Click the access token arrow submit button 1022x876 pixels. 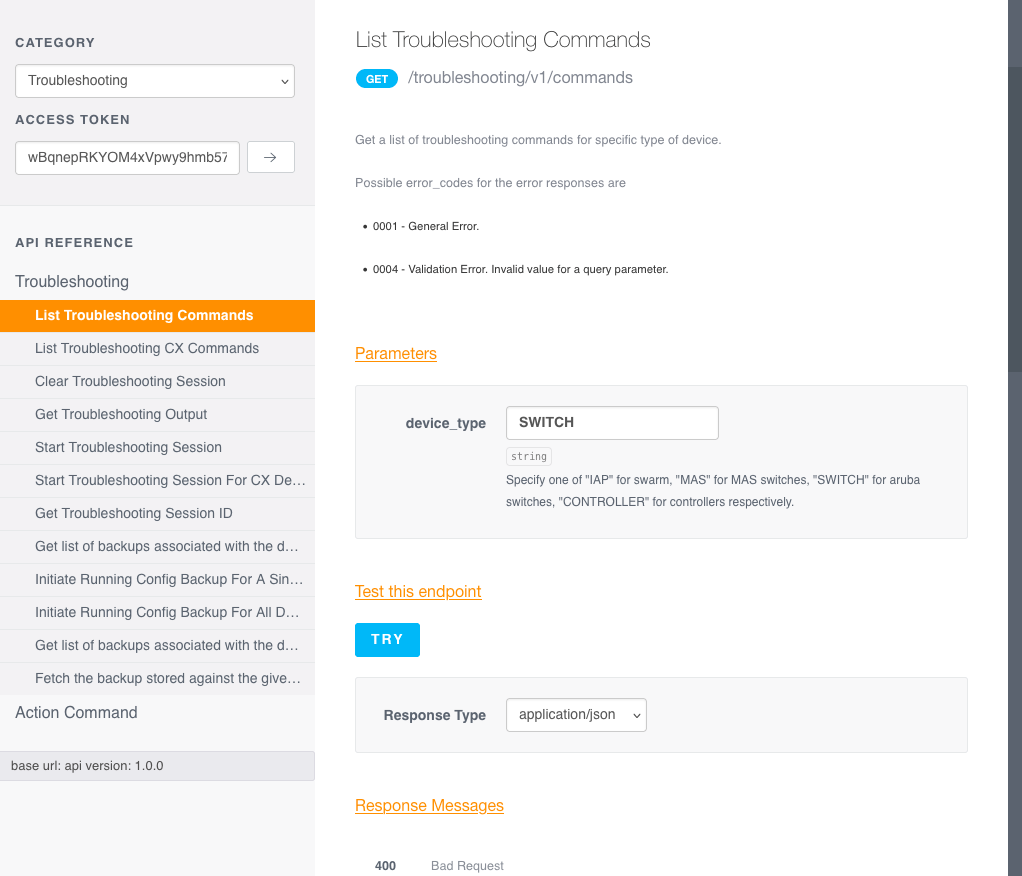tap(270, 157)
